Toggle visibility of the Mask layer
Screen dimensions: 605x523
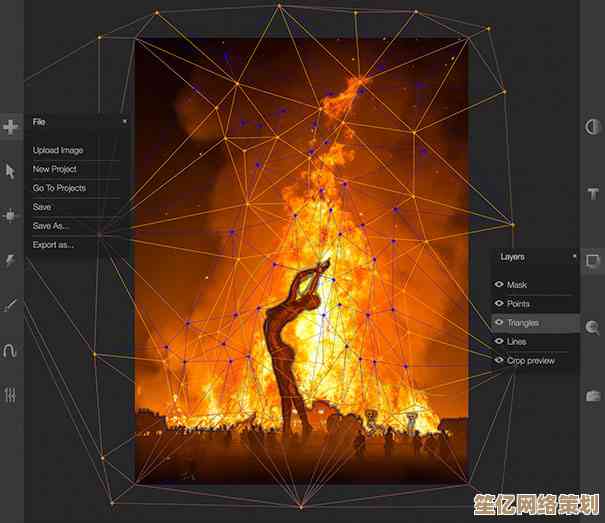pyautogui.click(x=499, y=285)
